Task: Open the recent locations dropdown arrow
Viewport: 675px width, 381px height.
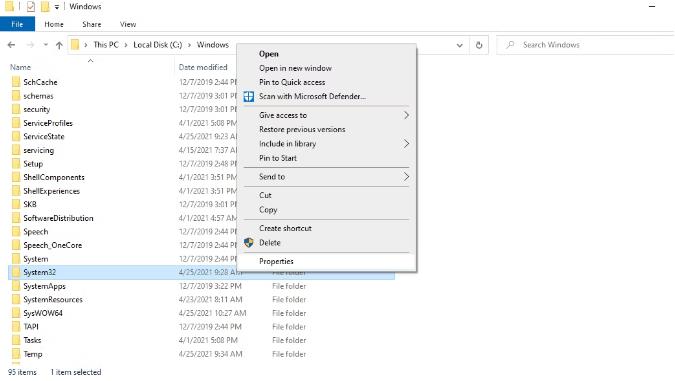Action: (x=45, y=45)
